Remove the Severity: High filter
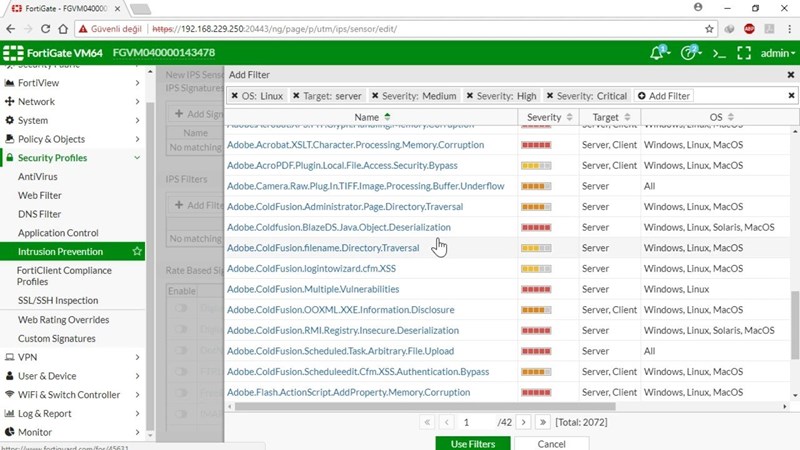This screenshot has width=800, height=450. pos(469,96)
